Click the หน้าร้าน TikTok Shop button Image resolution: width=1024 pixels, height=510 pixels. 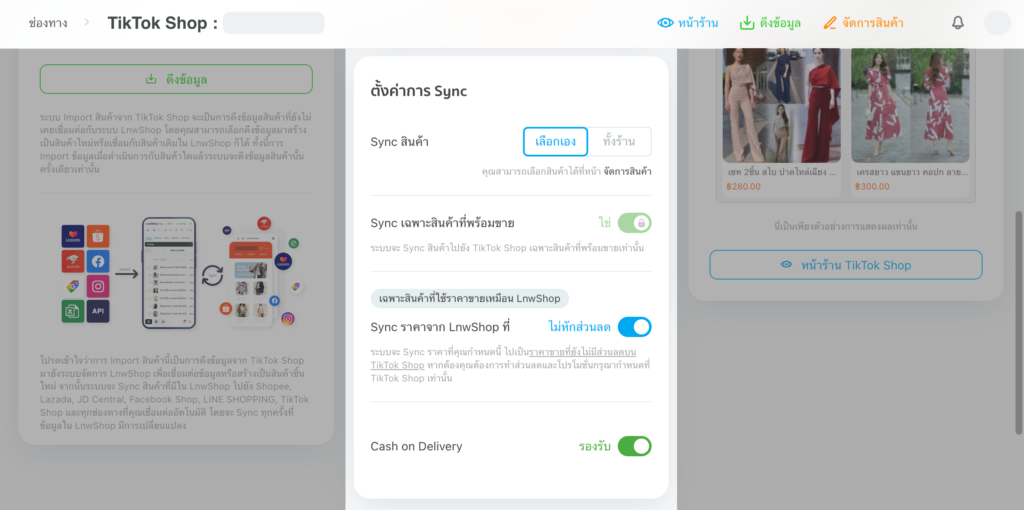(x=846, y=265)
